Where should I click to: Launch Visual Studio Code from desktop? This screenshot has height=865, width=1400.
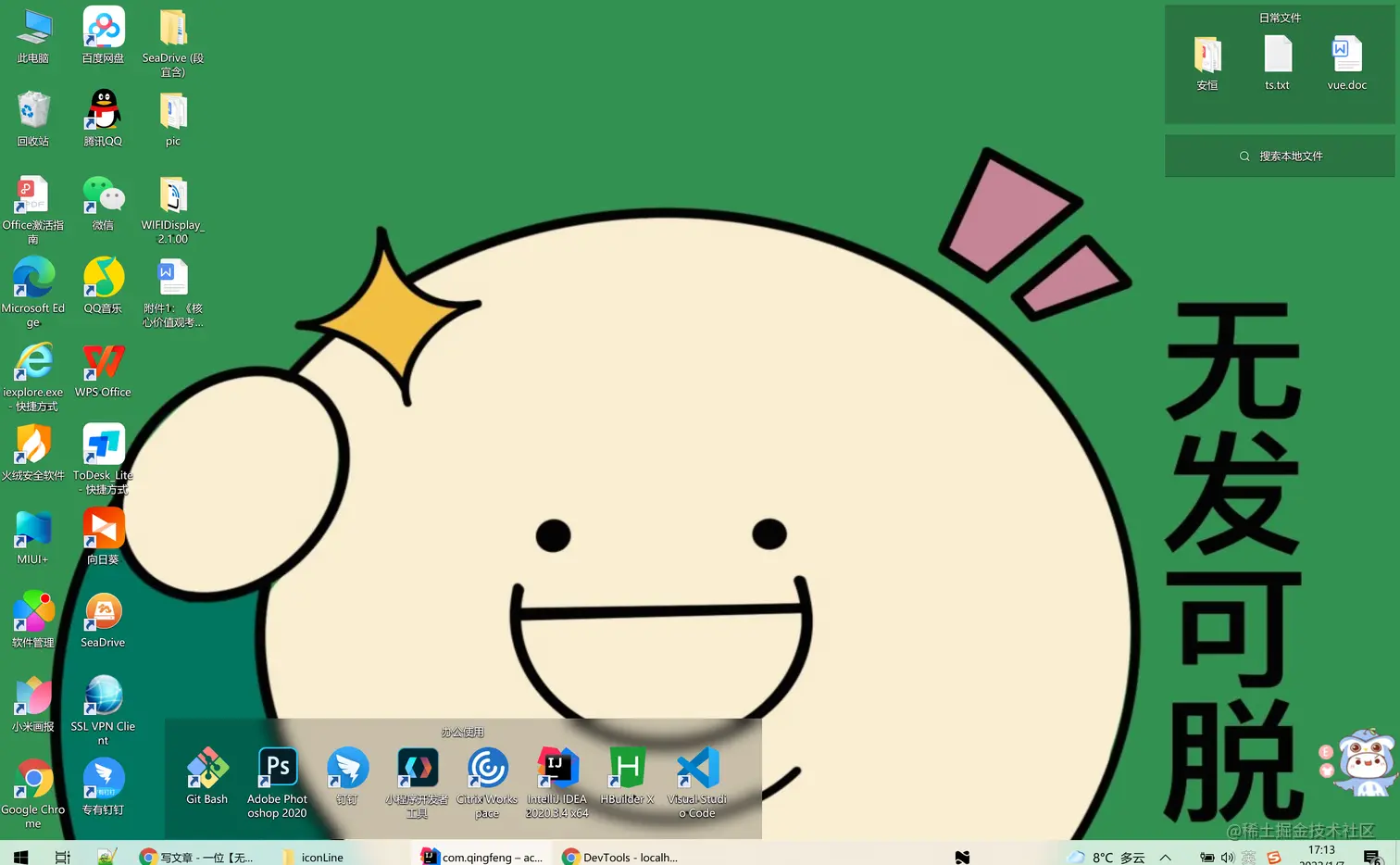[697, 769]
